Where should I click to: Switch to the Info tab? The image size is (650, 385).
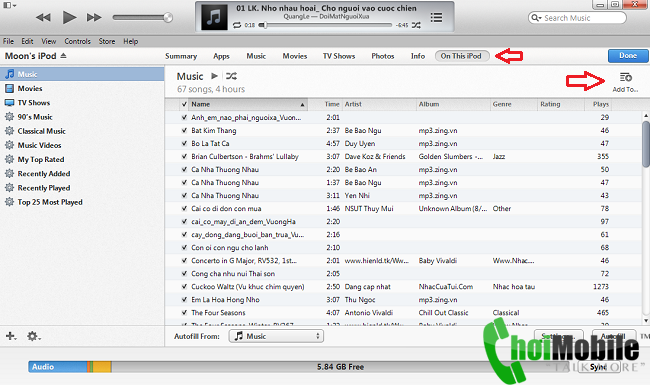[418, 56]
